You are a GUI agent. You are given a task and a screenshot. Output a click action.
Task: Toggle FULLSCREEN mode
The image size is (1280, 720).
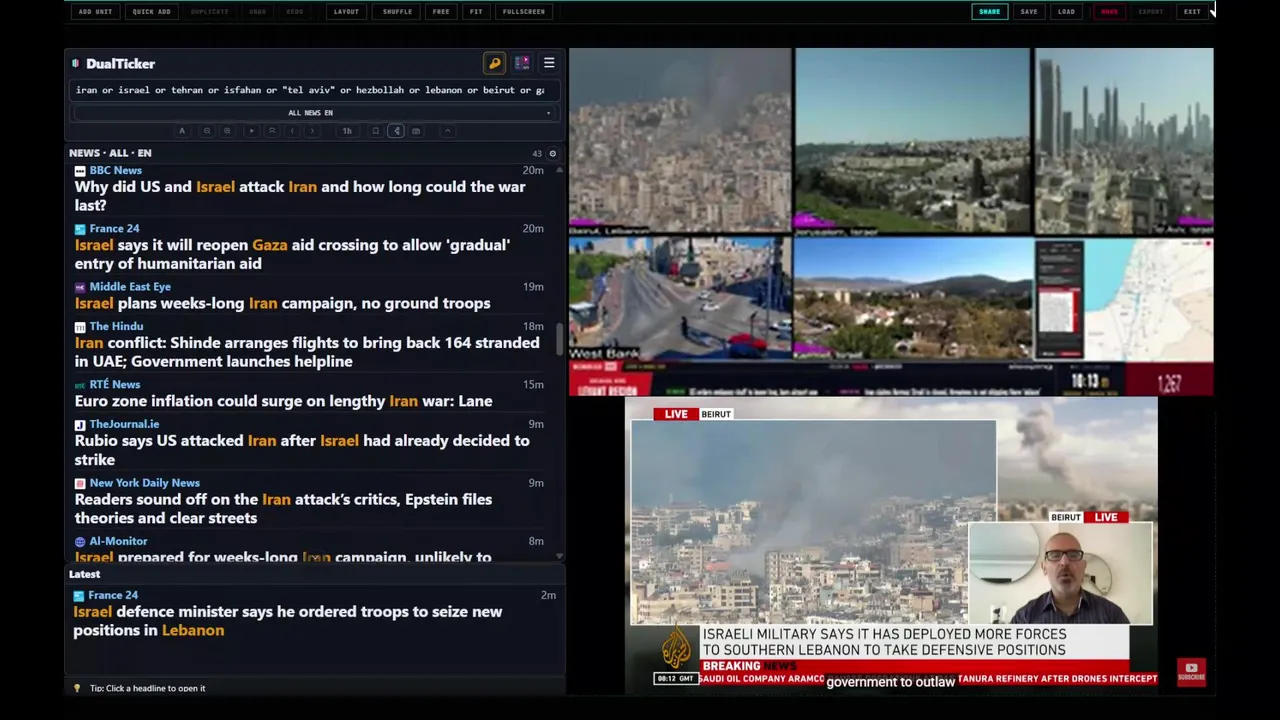point(524,12)
